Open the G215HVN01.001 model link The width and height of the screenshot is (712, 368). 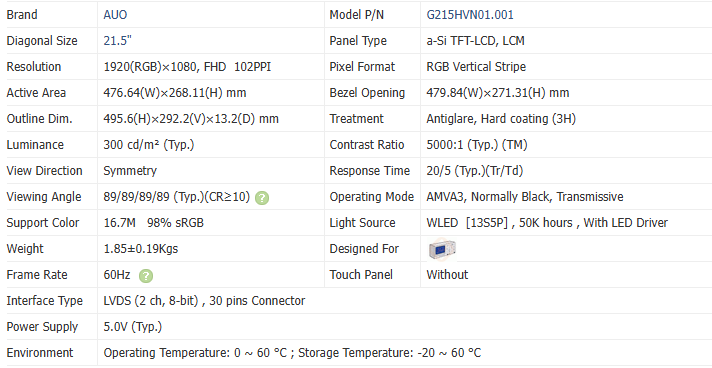(x=470, y=15)
